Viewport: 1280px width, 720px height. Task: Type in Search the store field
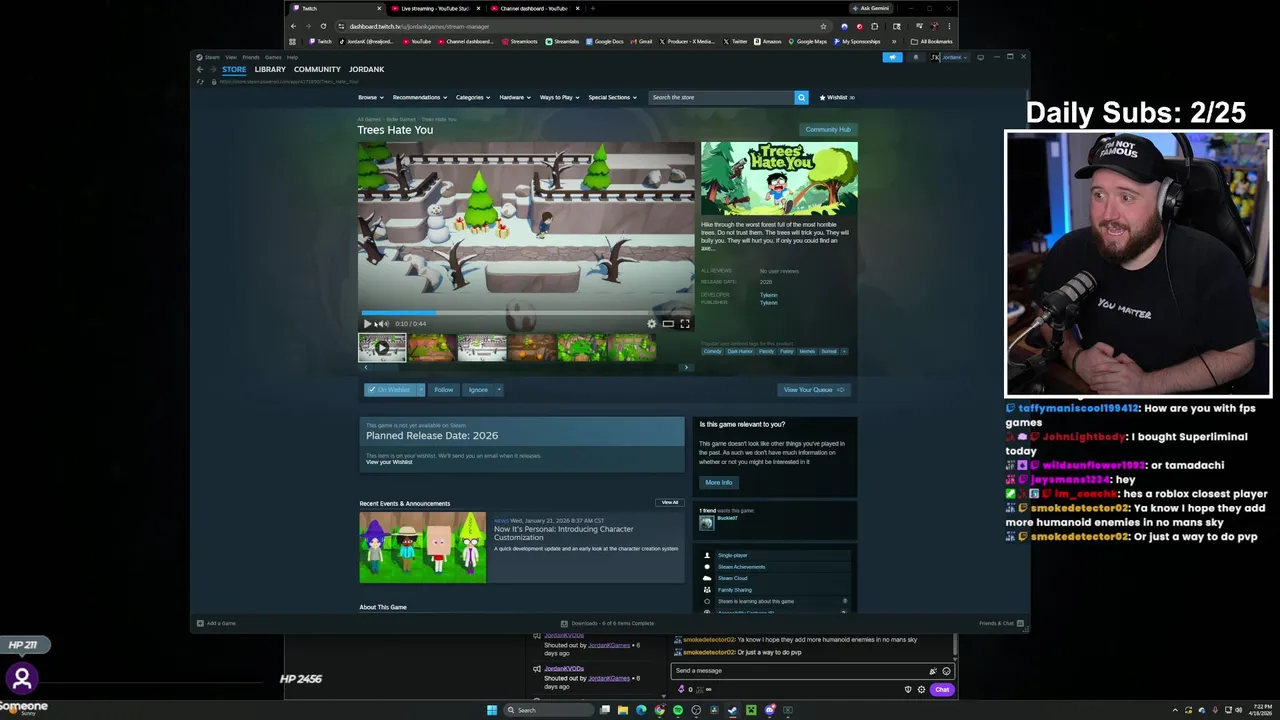coord(721,97)
